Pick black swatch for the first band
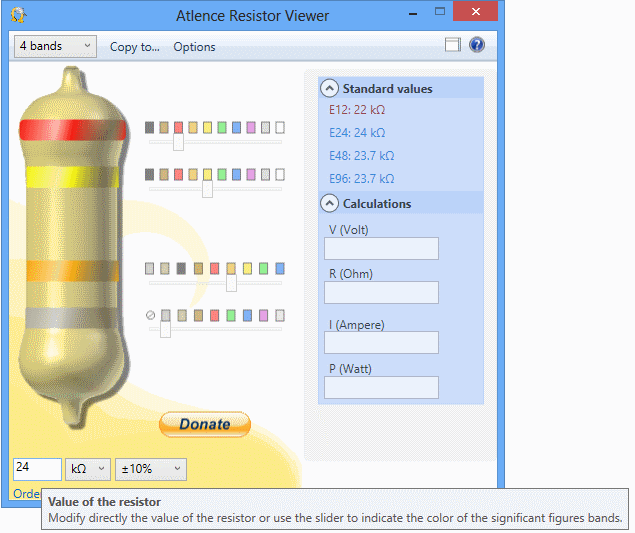 149,128
